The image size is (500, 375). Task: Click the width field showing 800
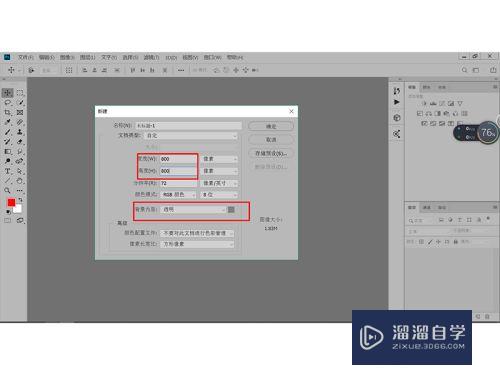(x=179, y=159)
